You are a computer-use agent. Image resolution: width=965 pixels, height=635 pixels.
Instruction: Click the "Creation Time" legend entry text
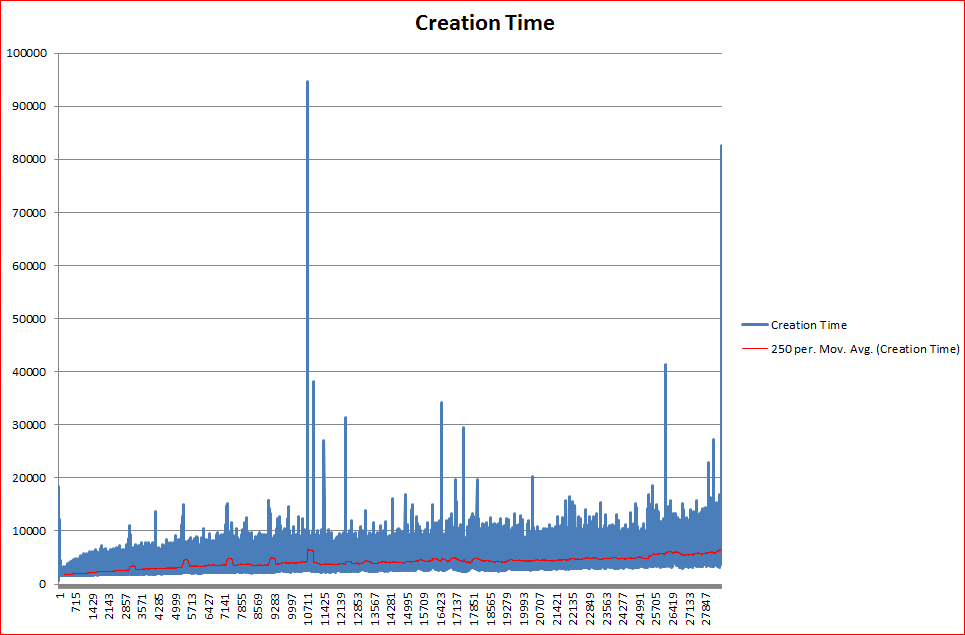click(x=808, y=325)
